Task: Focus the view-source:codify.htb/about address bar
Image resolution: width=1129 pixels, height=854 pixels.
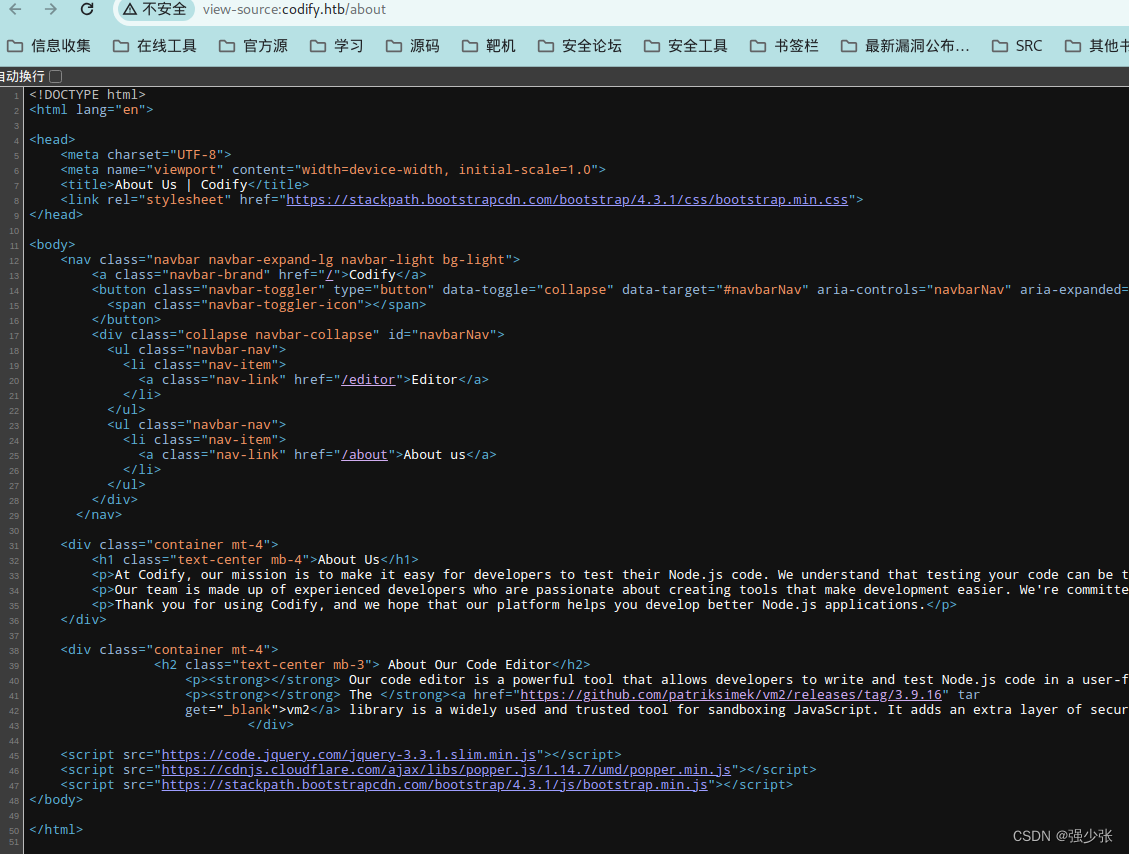Action: coord(294,9)
